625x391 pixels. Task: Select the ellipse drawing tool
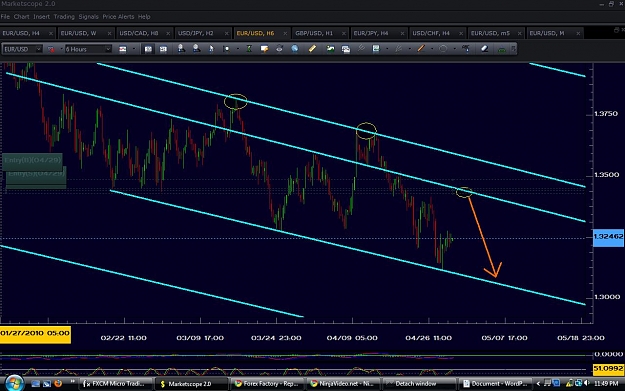(x=443, y=49)
